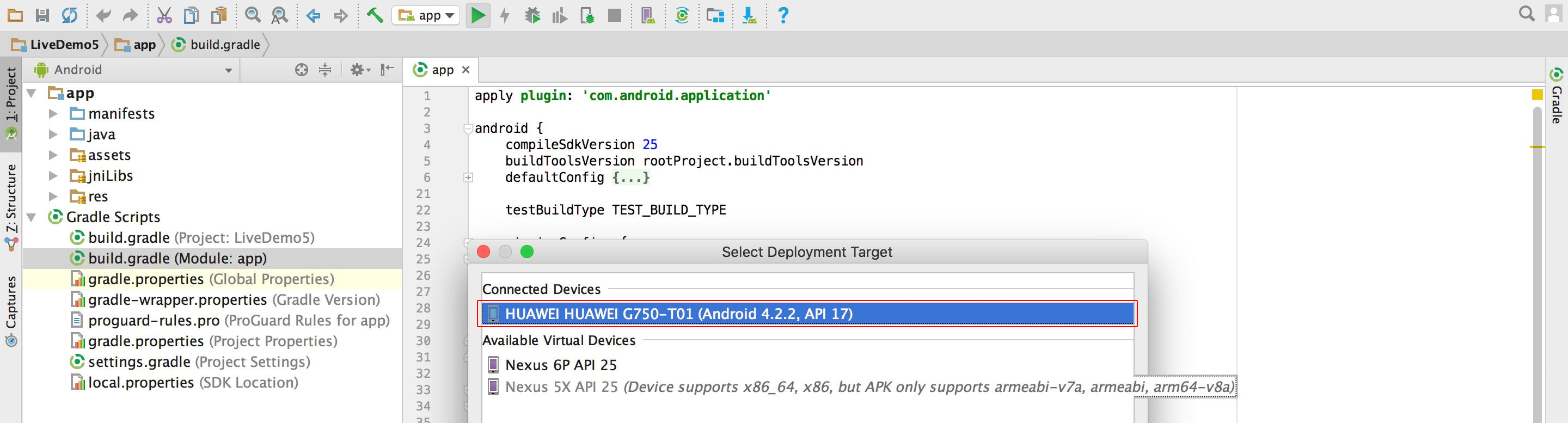Click the Stop square button in toolbar
Viewport: 1568px width, 423px height.
(x=614, y=15)
